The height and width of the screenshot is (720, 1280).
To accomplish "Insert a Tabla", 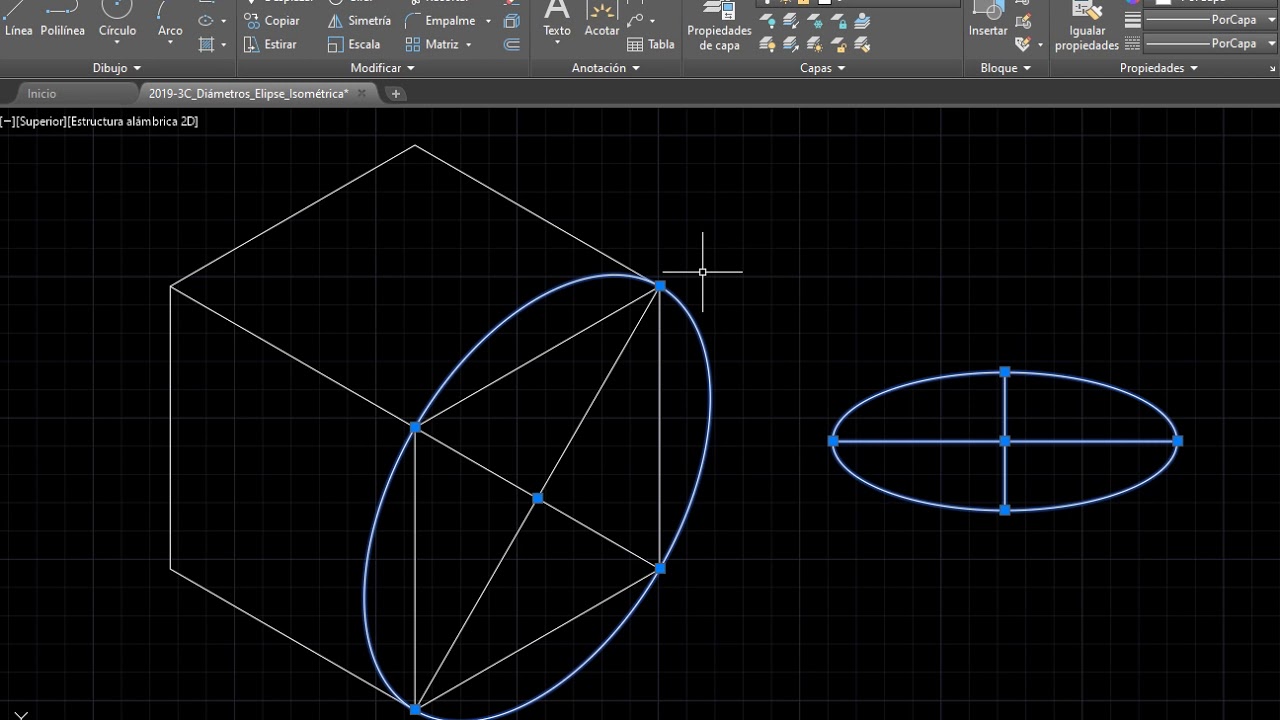I will coord(651,44).
